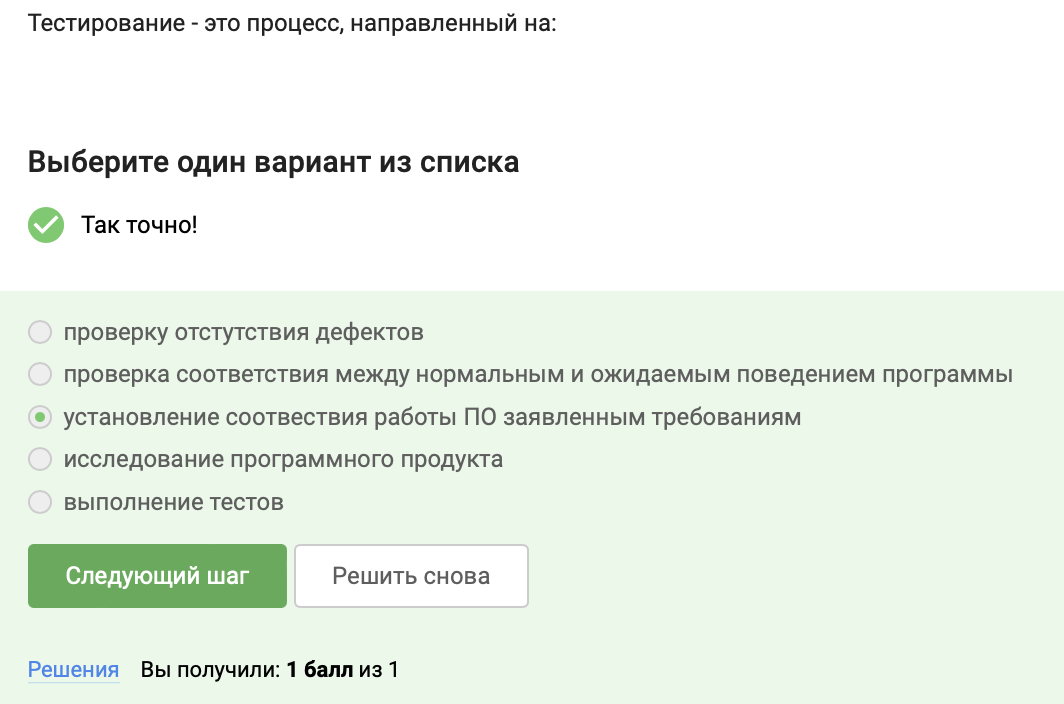Viewport: 1064px width, 704px height.
Task: Click the «Вы получили:» result text
Action: pyautogui.click(x=210, y=670)
